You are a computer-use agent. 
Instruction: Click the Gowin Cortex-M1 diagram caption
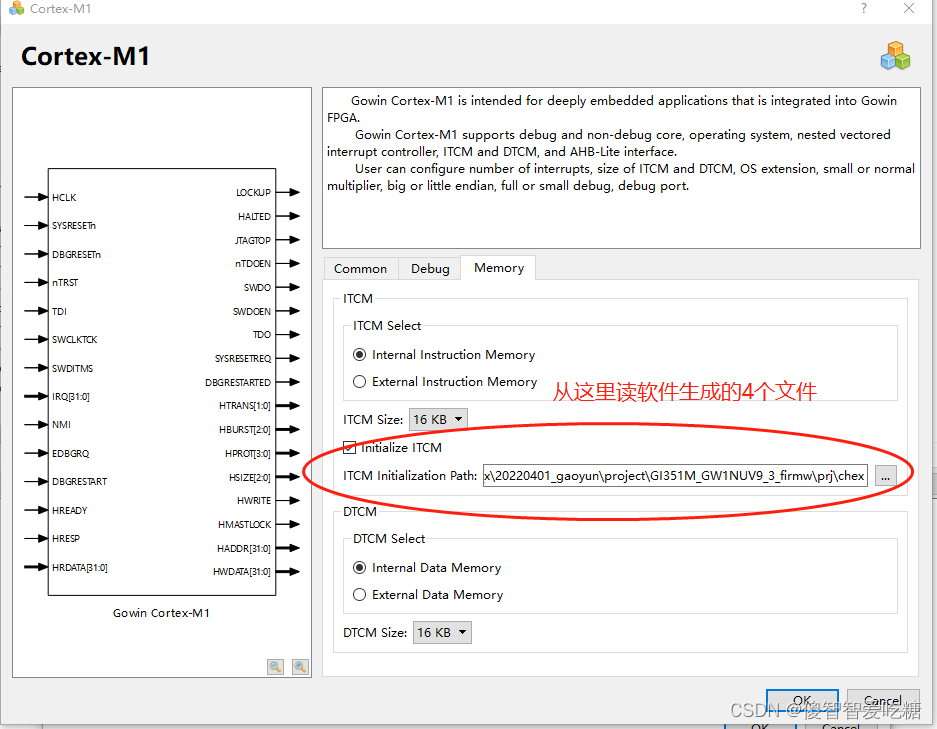coord(161,613)
